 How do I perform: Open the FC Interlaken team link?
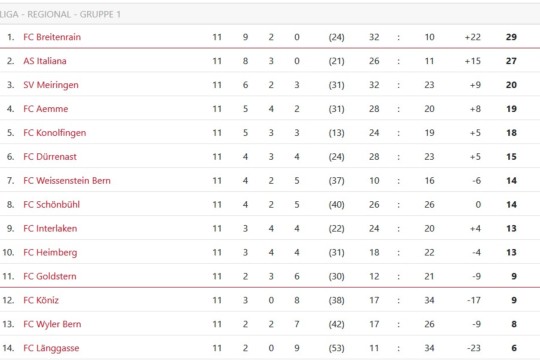50,228
